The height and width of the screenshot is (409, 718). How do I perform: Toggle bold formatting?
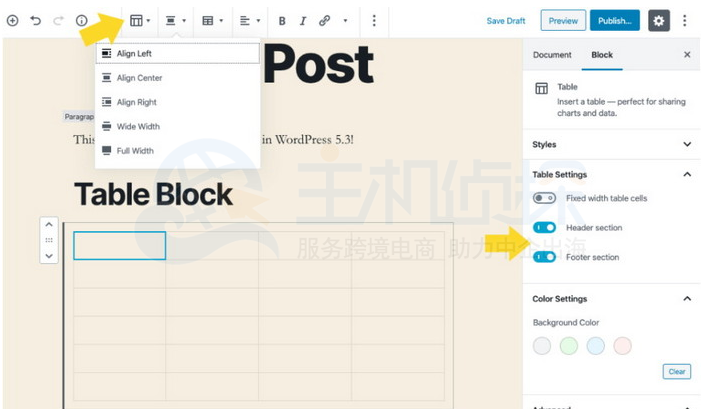pyautogui.click(x=282, y=21)
